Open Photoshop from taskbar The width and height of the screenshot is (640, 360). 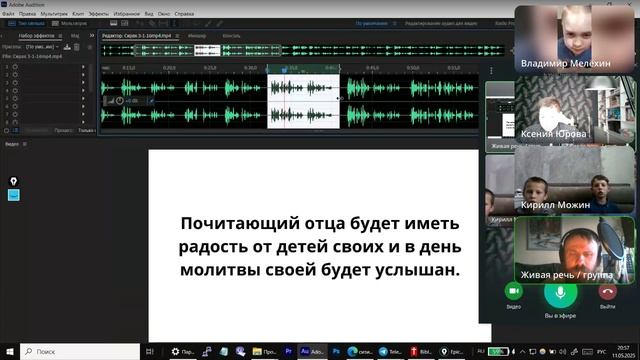336,351
